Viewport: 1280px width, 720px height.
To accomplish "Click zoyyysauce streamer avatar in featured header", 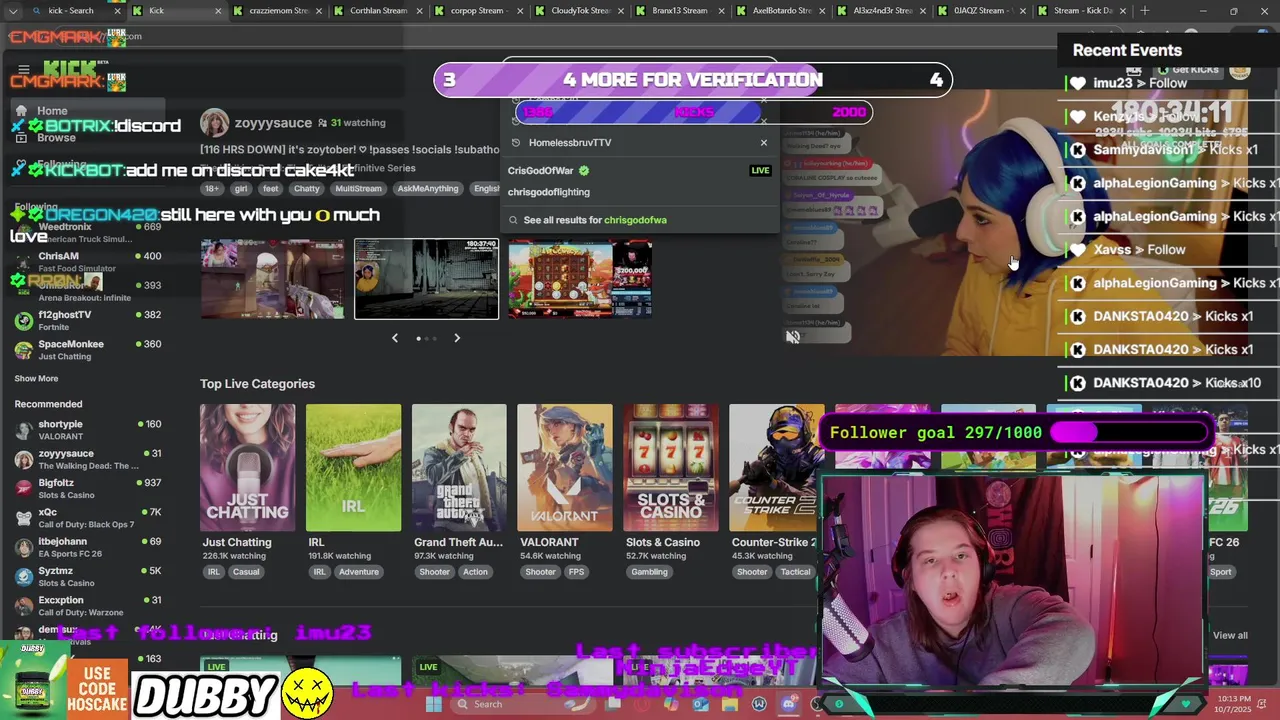I will pyautogui.click(x=214, y=123).
